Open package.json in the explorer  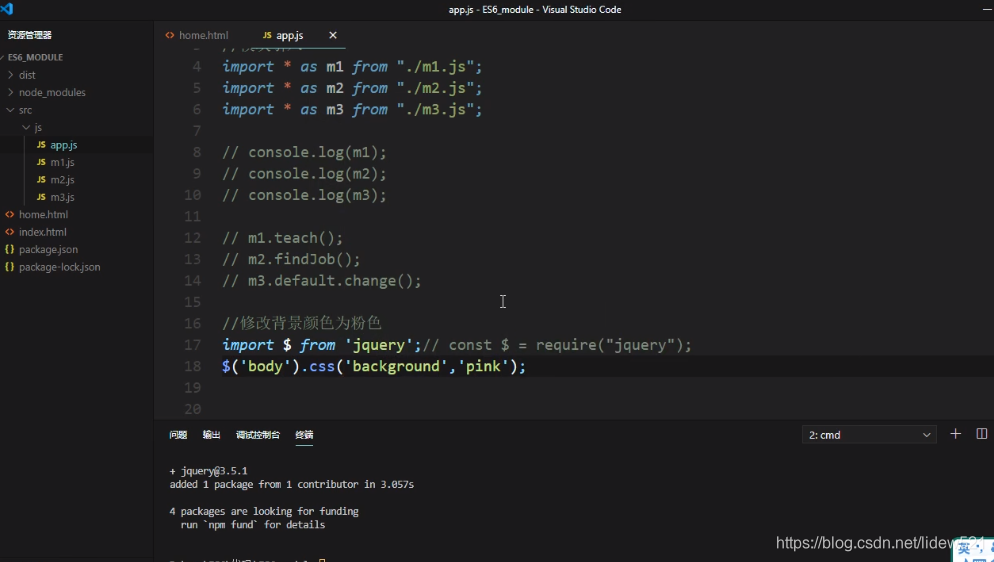(48, 250)
